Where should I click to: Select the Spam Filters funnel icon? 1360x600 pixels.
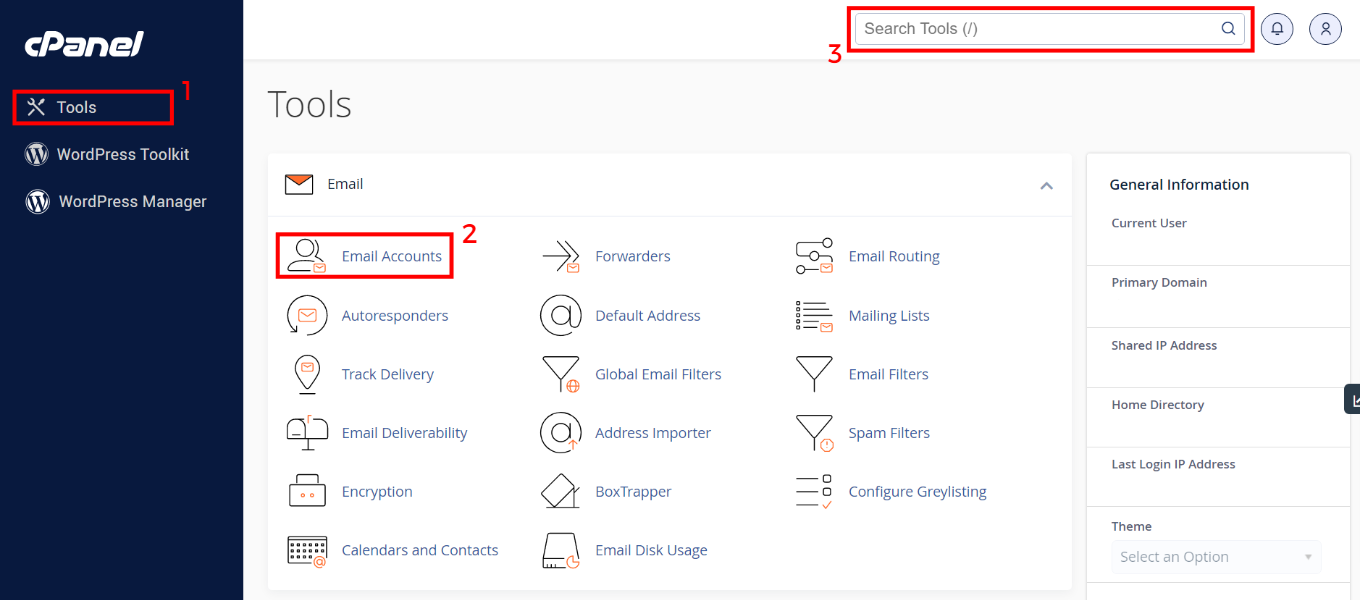(x=814, y=433)
